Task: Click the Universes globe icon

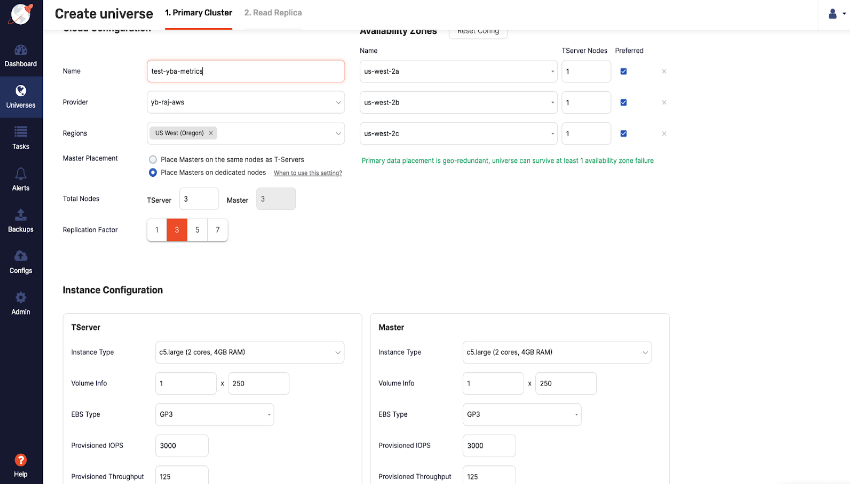Action: point(21,91)
